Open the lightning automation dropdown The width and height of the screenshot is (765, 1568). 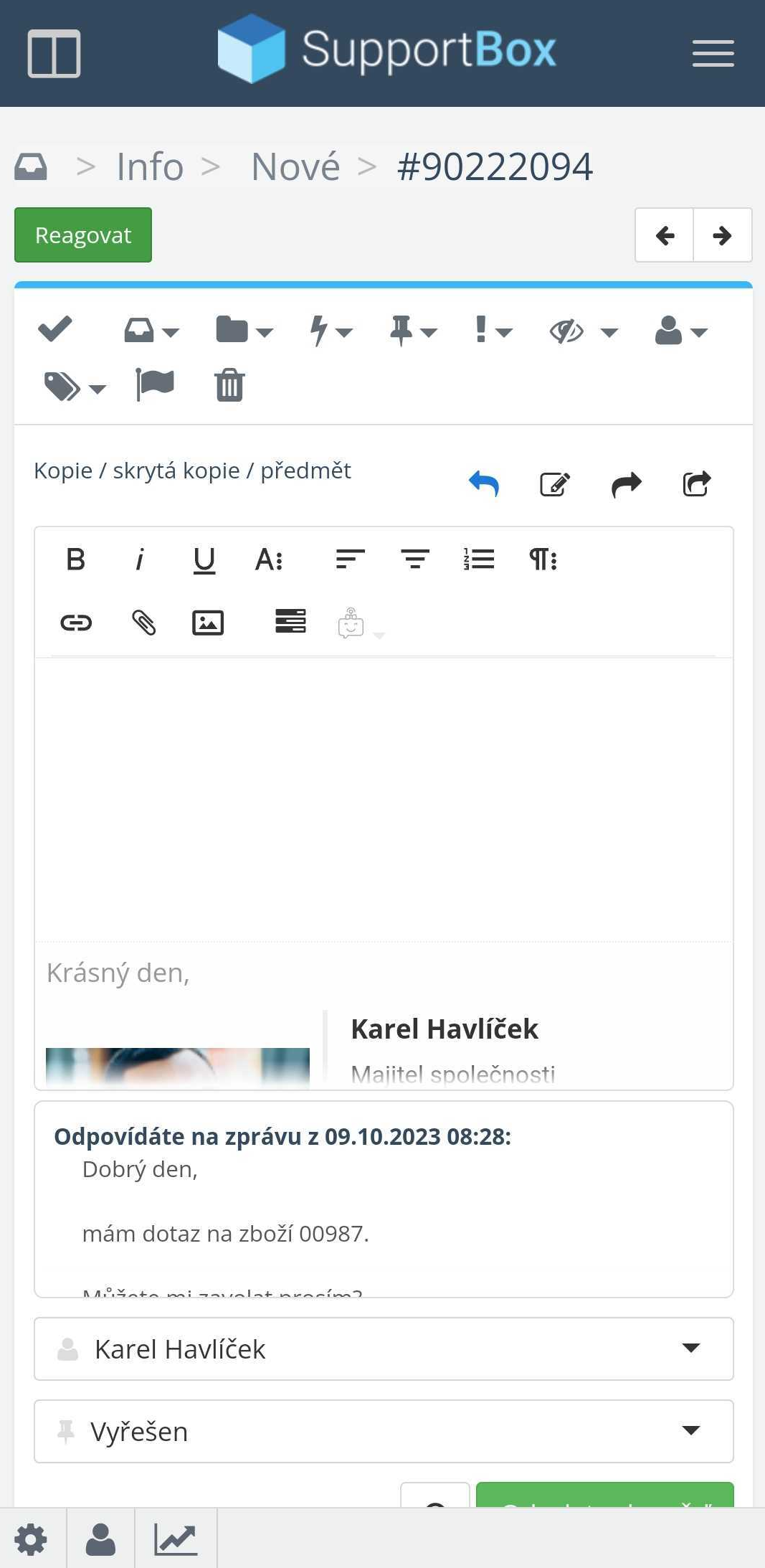point(331,331)
